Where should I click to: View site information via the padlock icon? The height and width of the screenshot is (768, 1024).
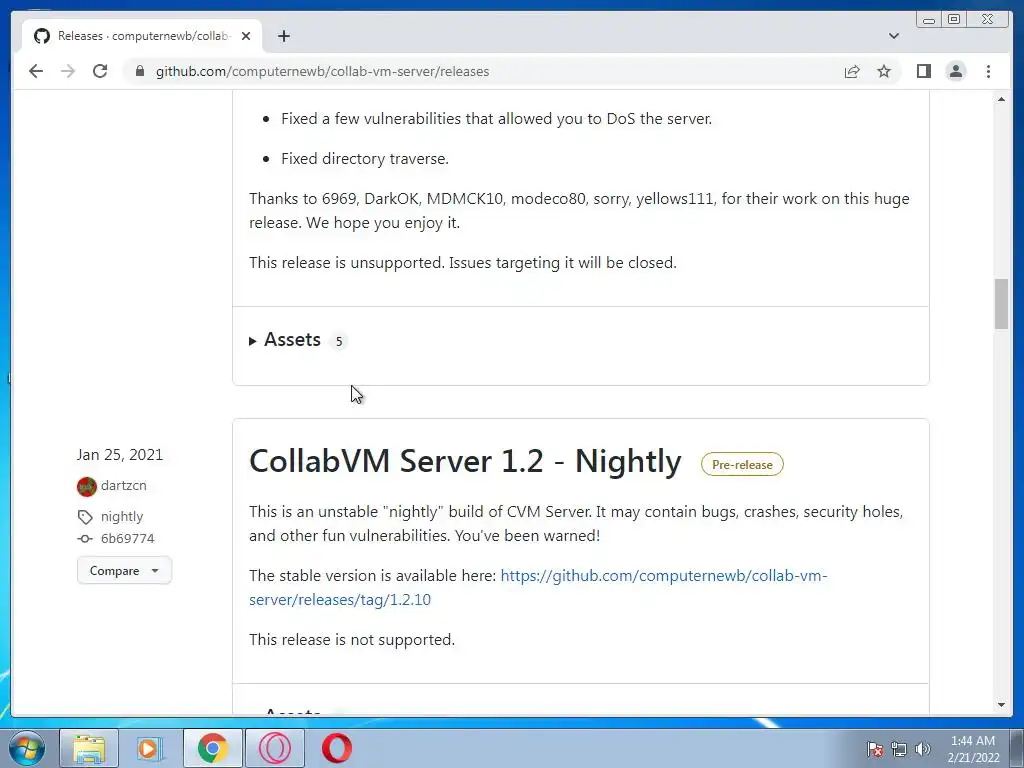coord(140,71)
